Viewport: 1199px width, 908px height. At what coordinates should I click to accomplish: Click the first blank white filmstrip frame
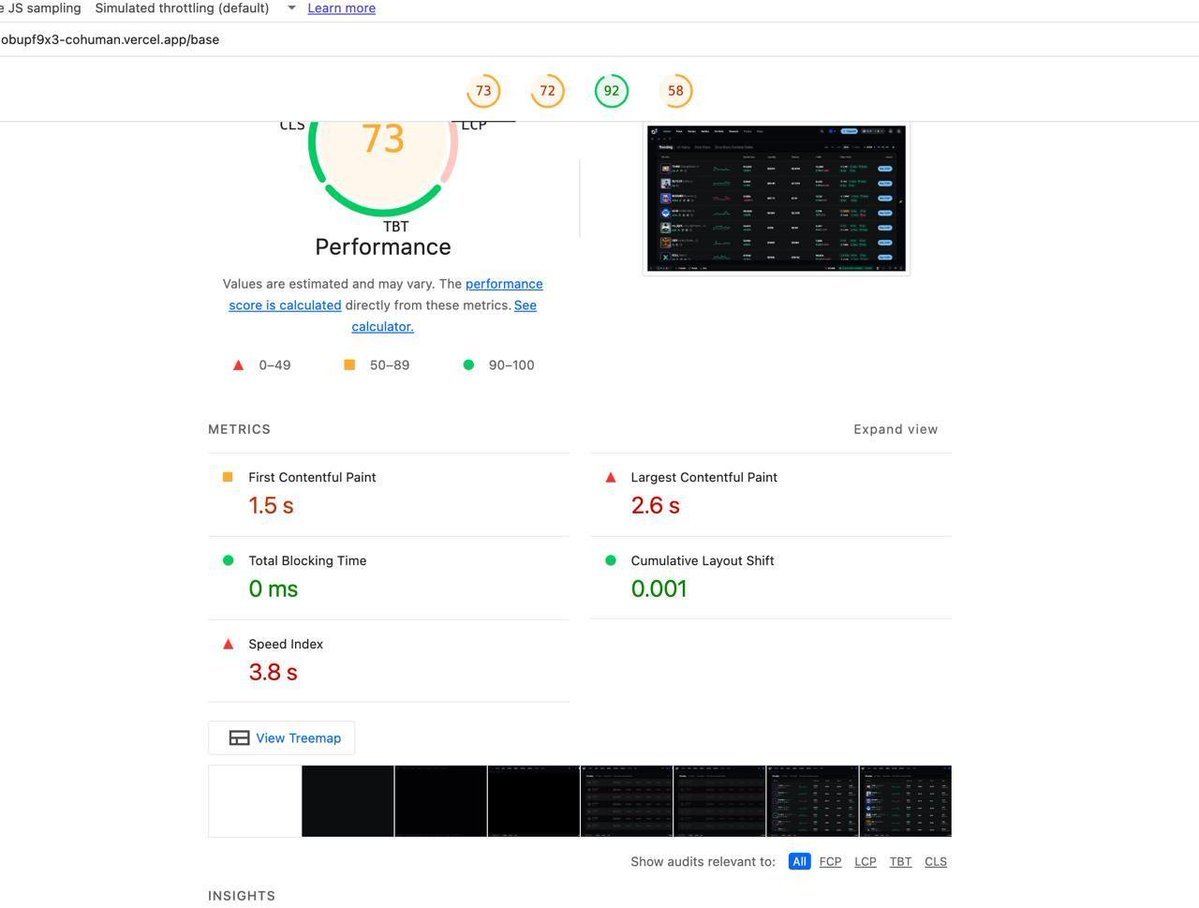(x=255, y=801)
